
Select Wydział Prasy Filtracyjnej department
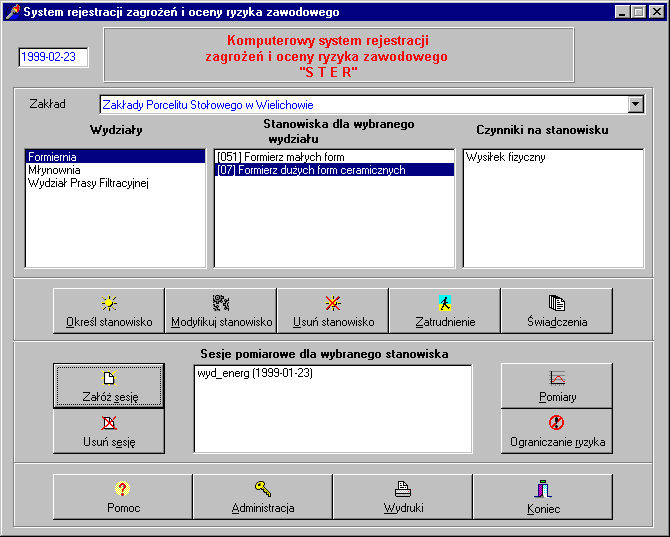coord(88,183)
